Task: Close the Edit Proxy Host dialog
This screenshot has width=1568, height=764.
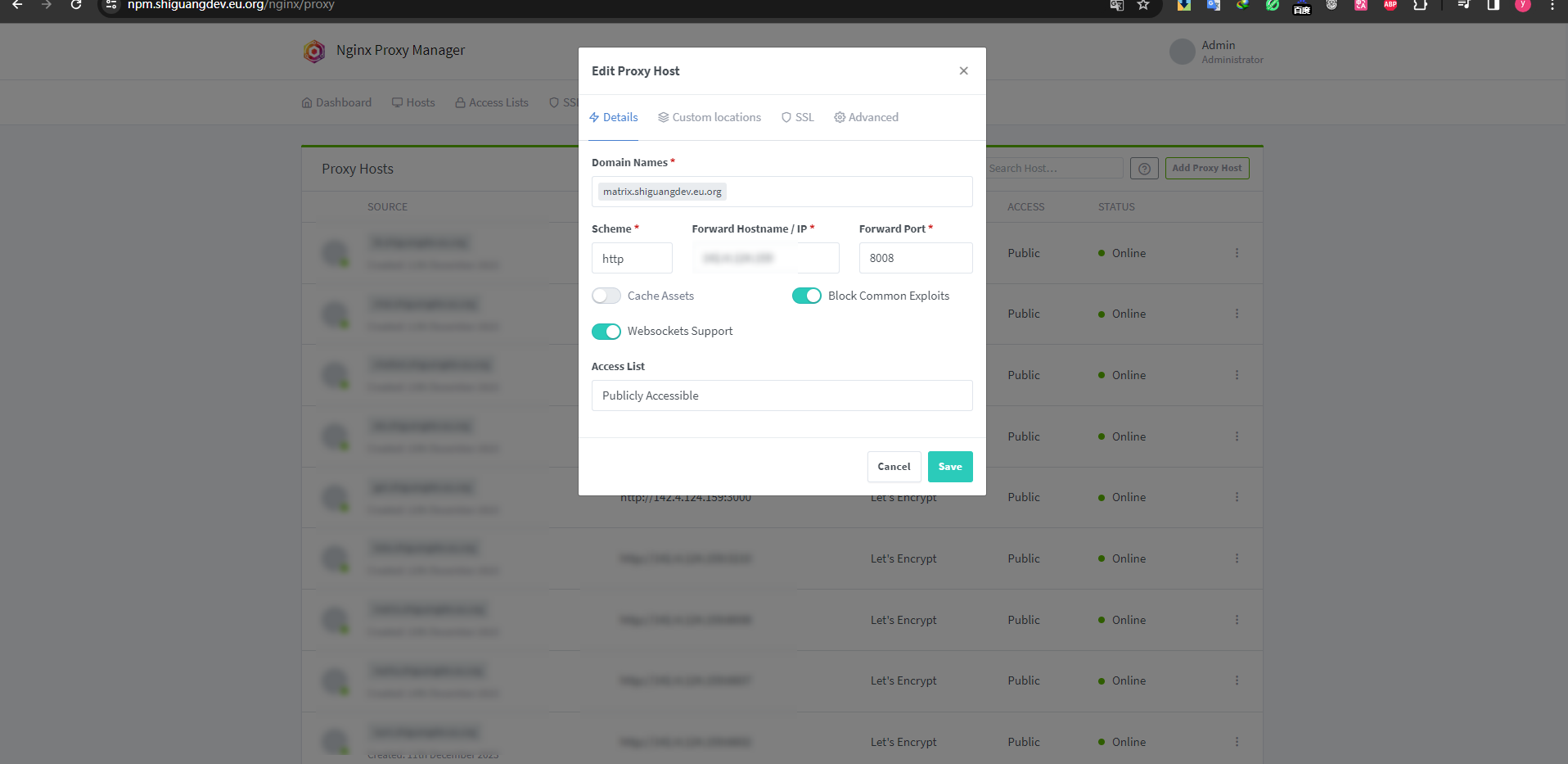Action: click(964, 71)
